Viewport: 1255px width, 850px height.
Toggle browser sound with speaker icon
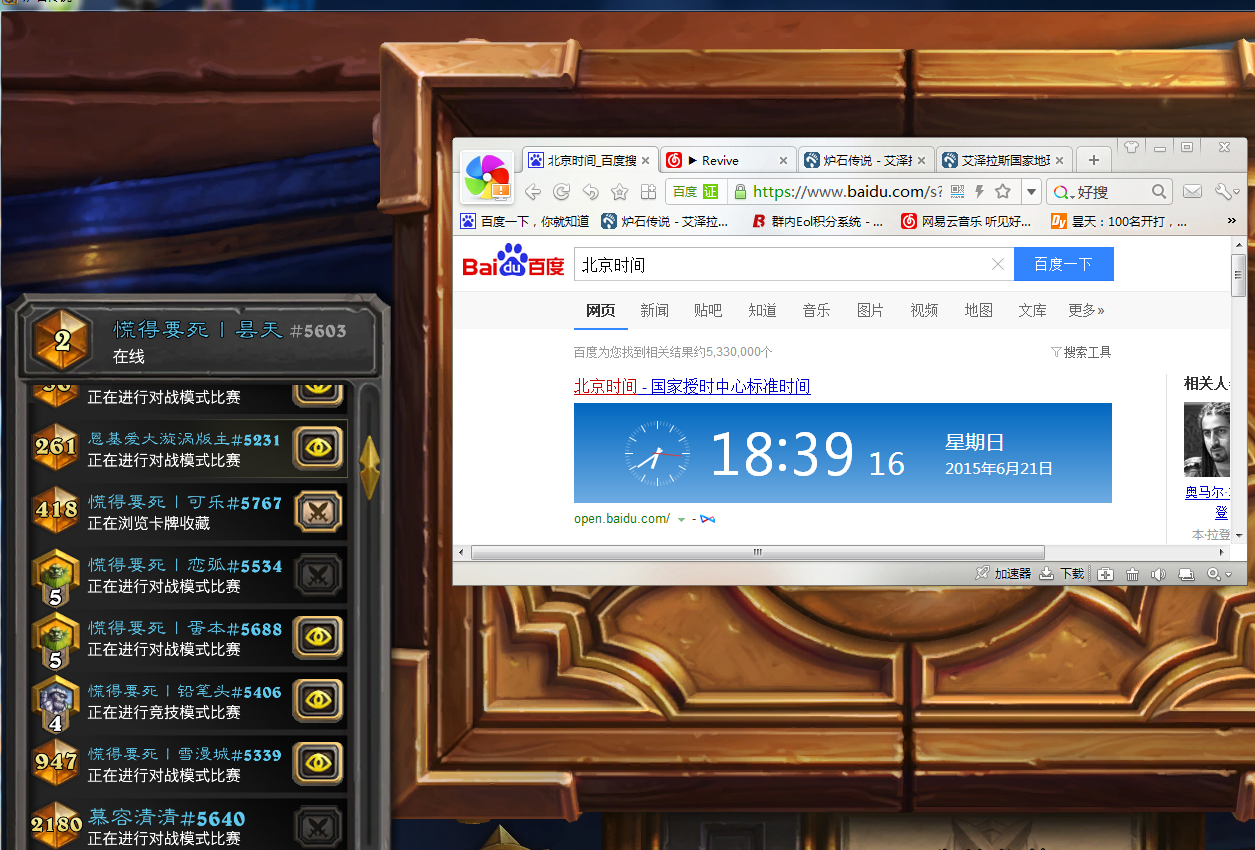(x=1158, y=574)
